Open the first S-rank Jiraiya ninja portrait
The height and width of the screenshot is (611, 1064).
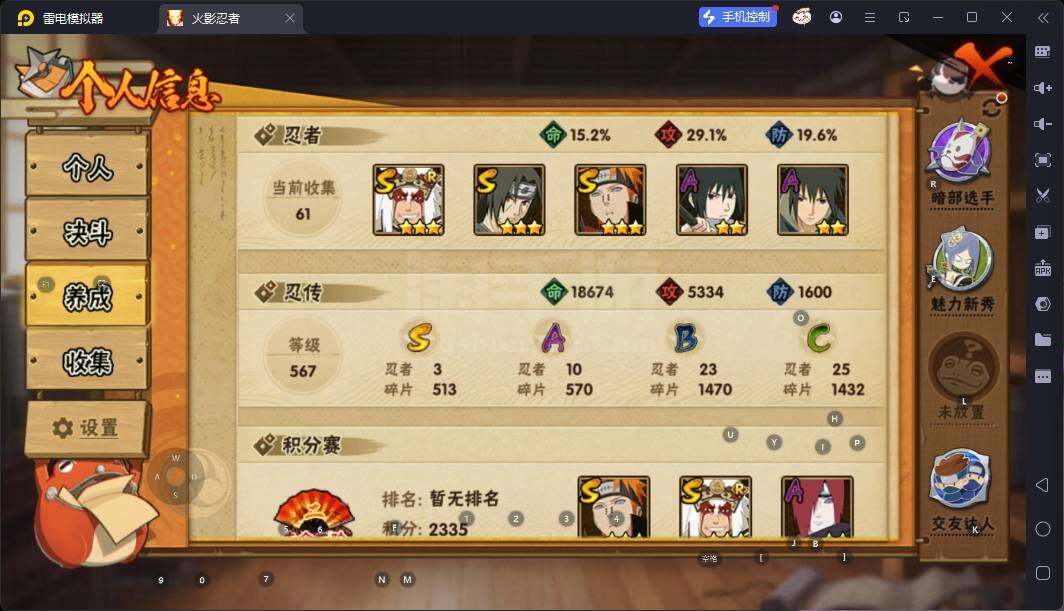coord(408,200)
